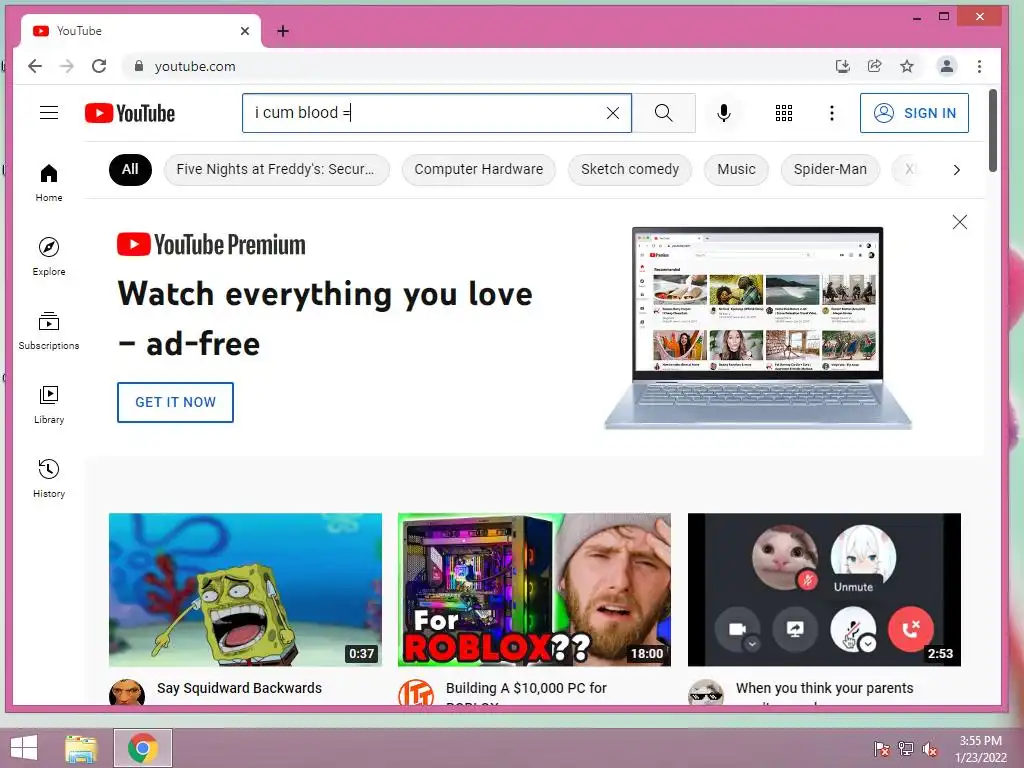Open Subscriptions in the sidebar

49,330
